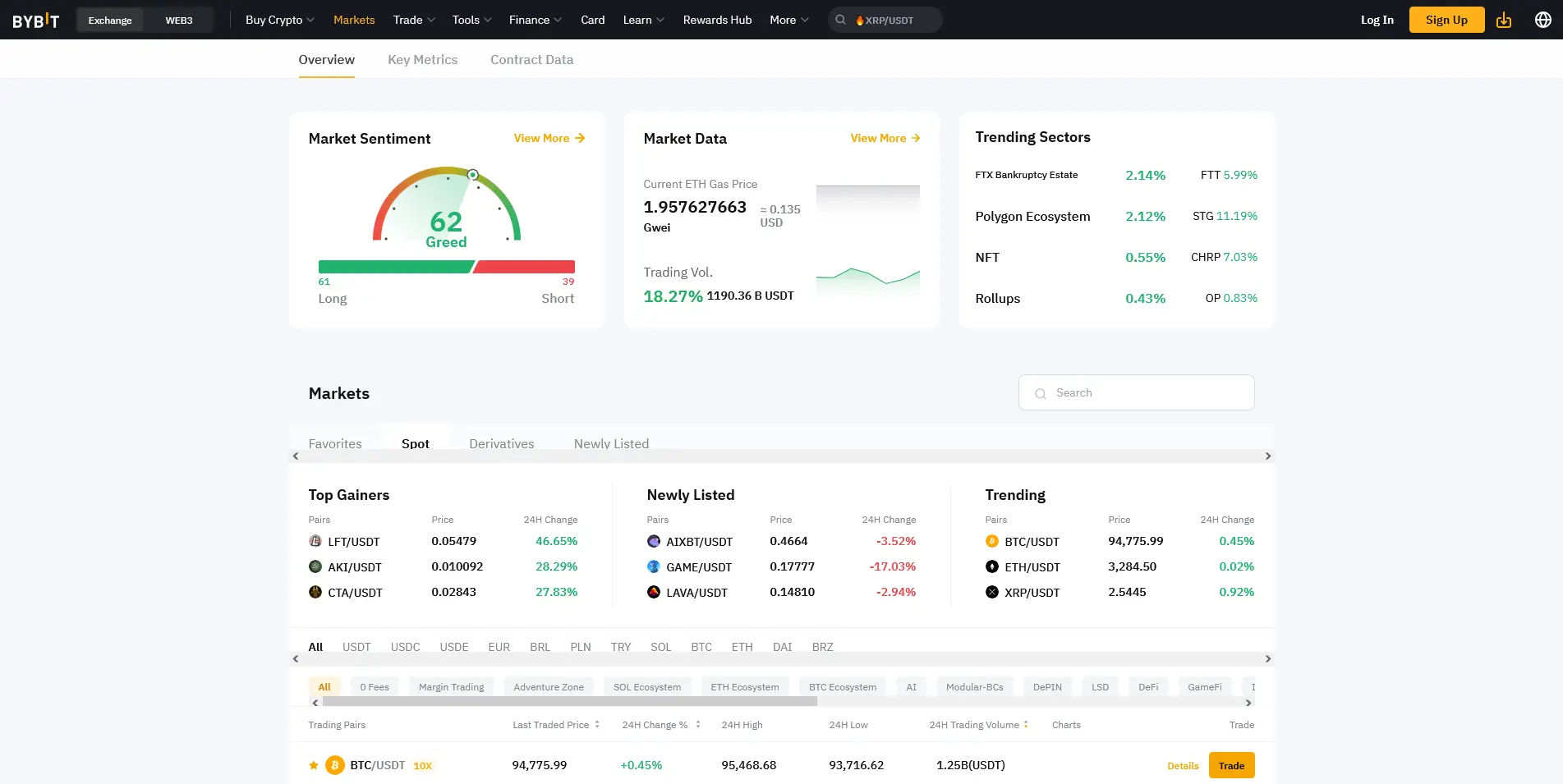The image size is (1563, 784).
Task: Click left arrow of market tabs scroller
Action: click(296, 456)
